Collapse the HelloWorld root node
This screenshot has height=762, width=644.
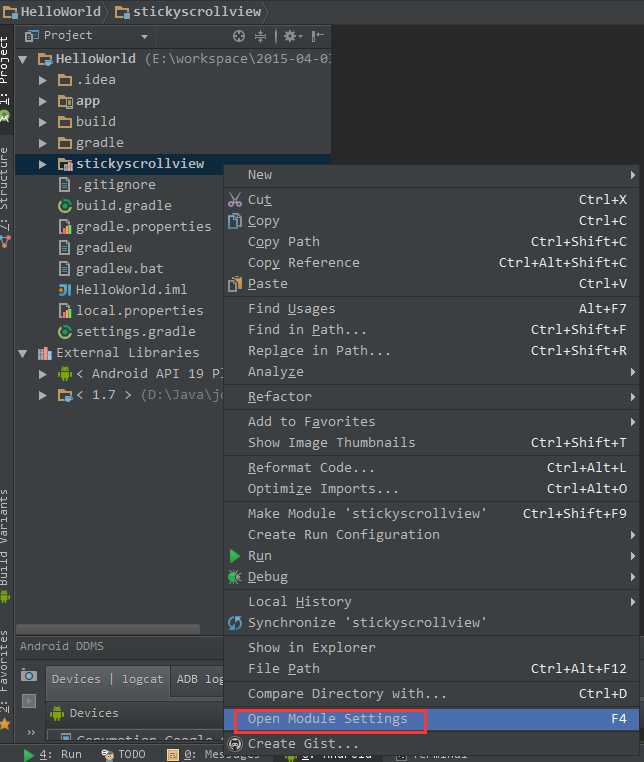click(x=23, y=59)
